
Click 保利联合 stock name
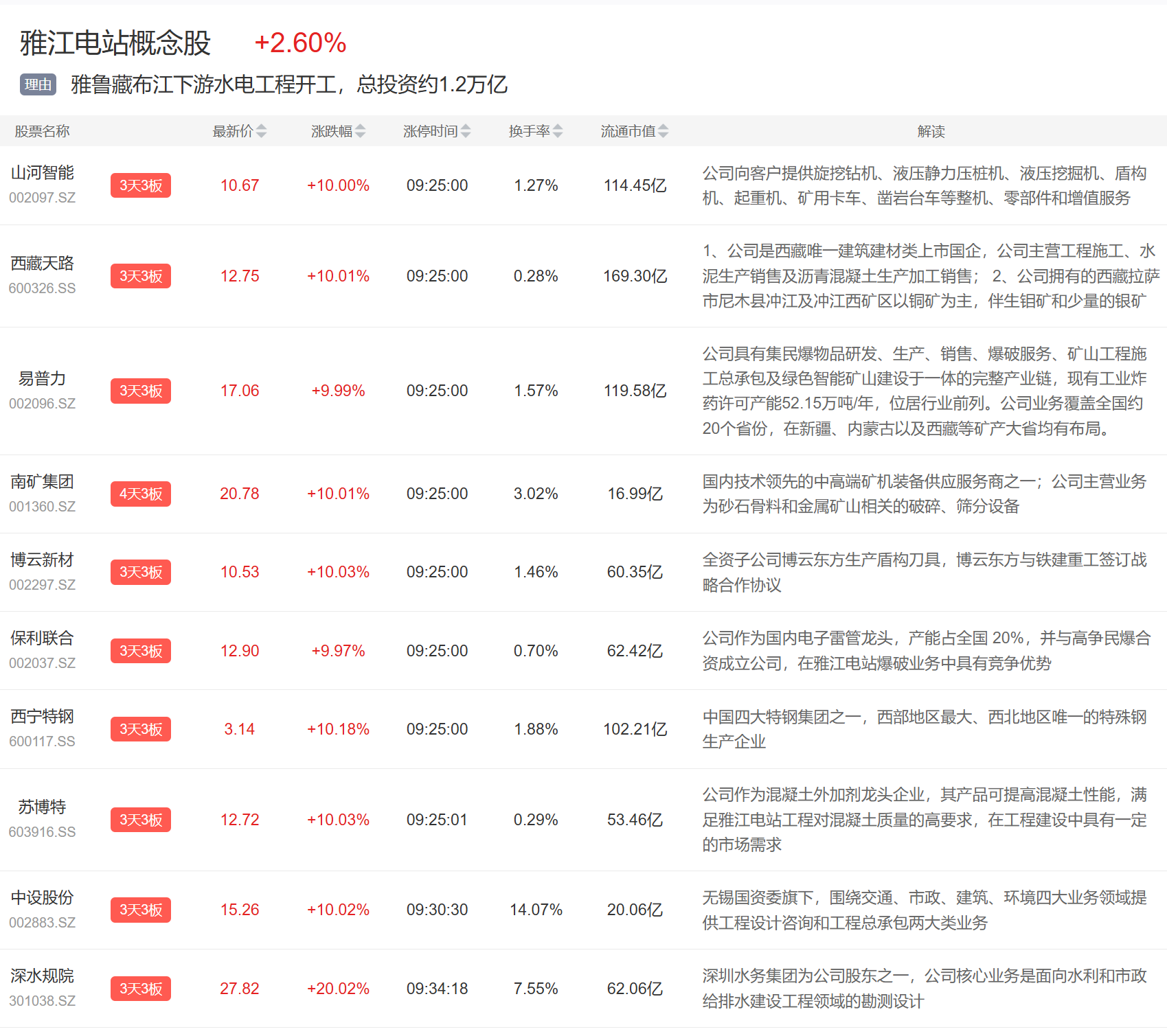point(42,638)
